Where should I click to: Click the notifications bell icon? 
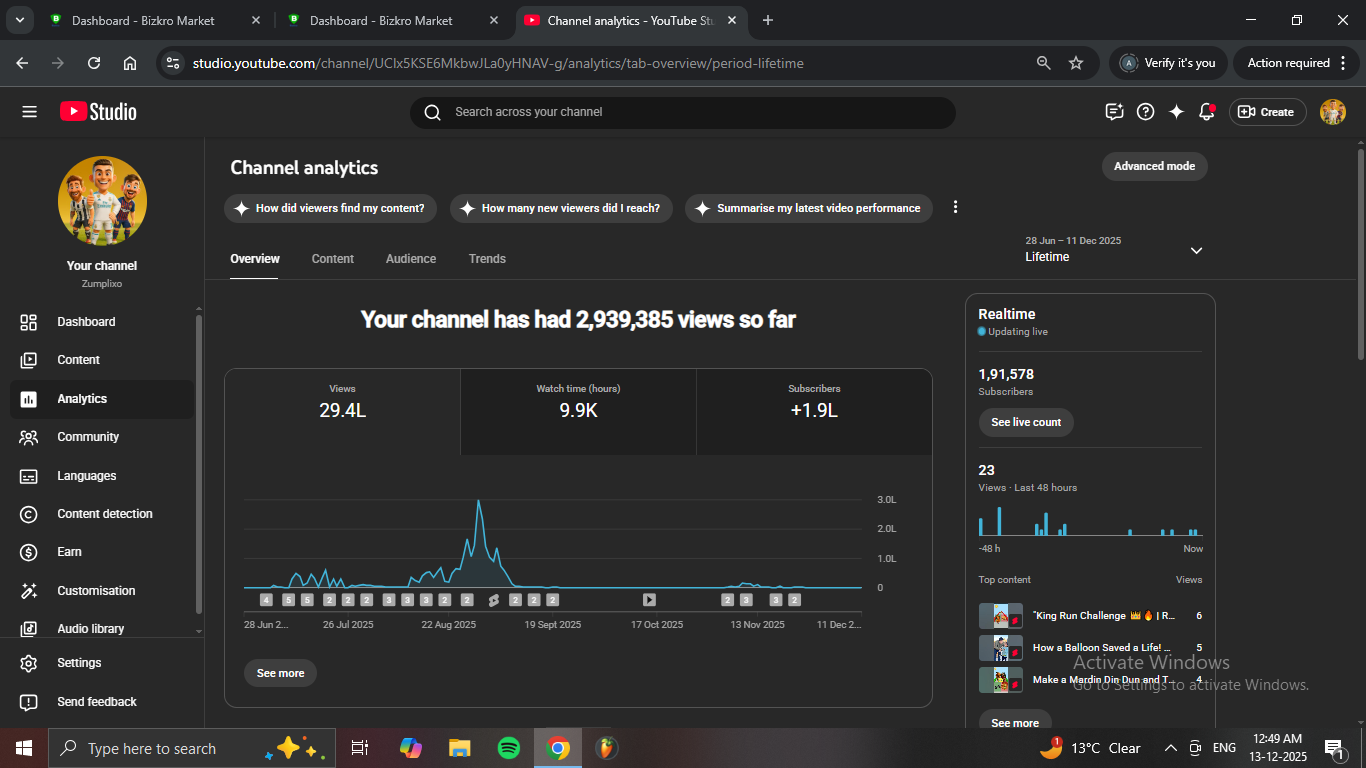pyautogui.click(x=1207, y=112)
